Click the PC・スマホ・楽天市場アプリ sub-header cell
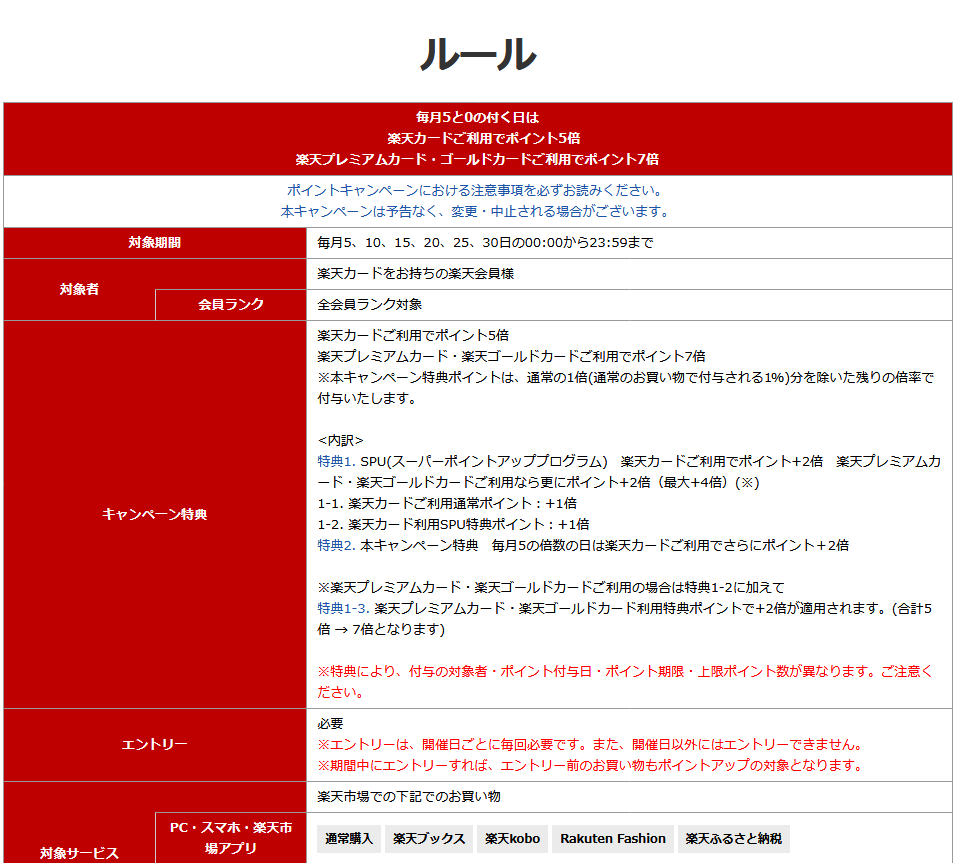This screenshot has height=863, width=963. pos(231,838)
